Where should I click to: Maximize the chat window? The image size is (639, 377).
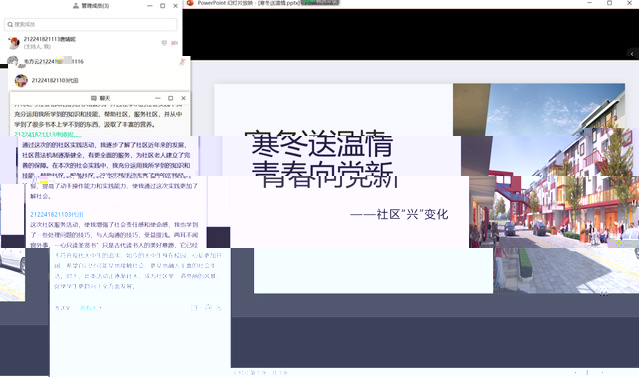pyautogui.click(x=171, y=98)
